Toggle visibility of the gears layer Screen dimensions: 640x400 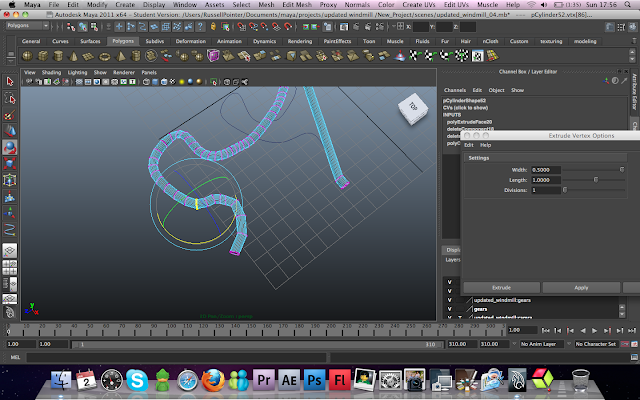click(x=449, y=309)
